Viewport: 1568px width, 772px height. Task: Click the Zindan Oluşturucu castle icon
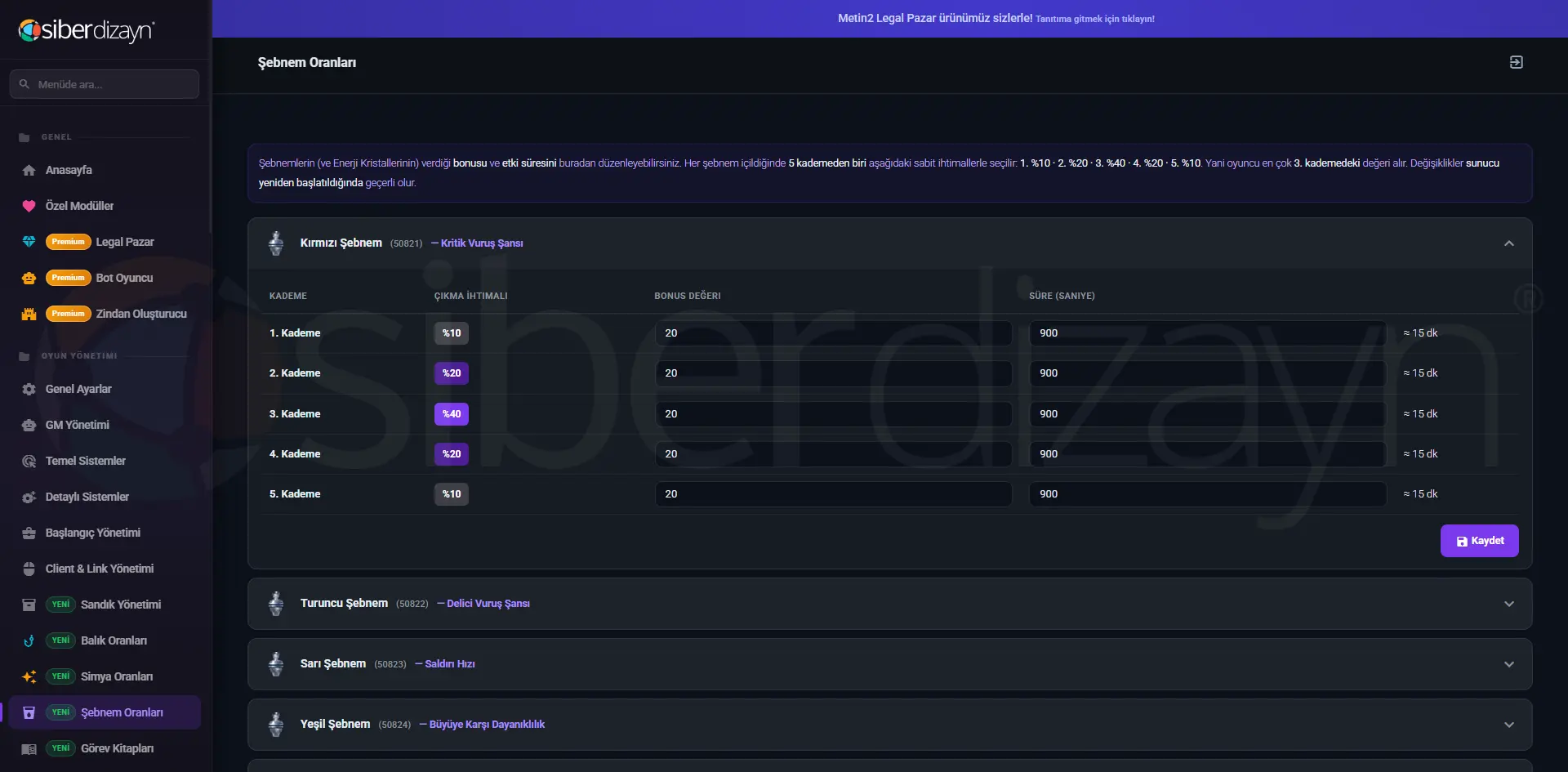tap(29, 314)
